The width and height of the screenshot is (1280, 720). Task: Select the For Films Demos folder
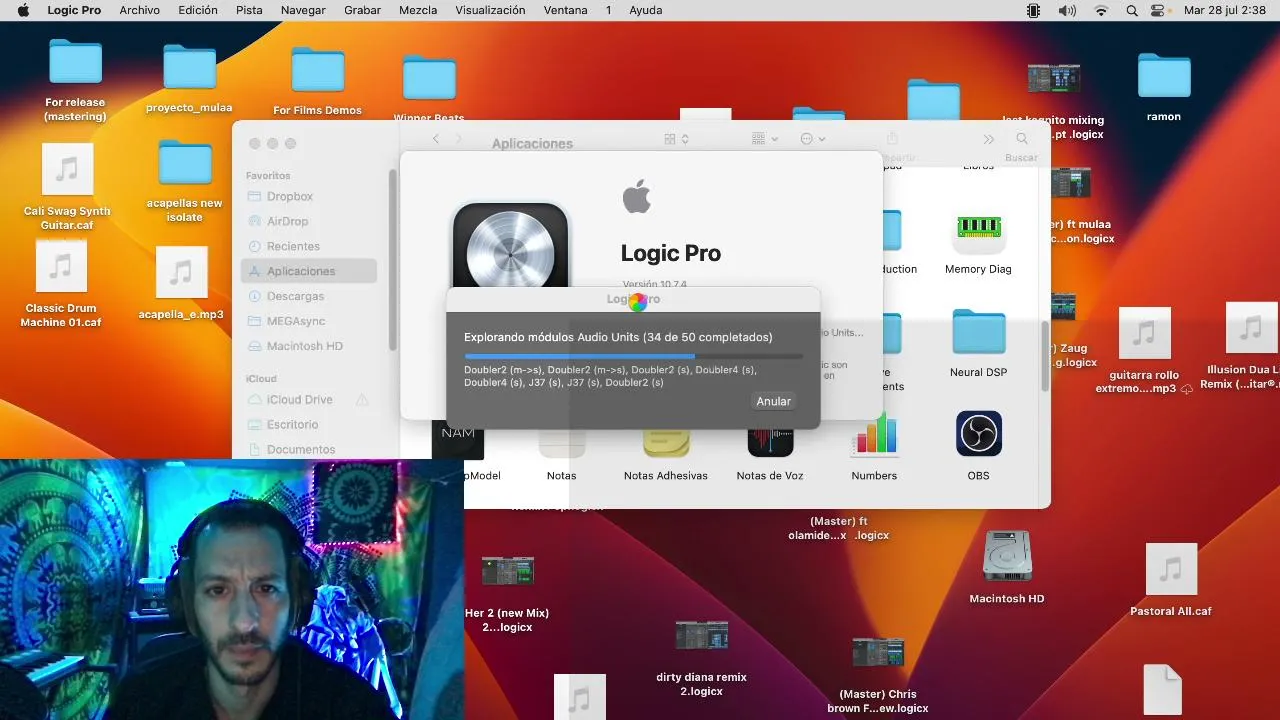(317, 71)
